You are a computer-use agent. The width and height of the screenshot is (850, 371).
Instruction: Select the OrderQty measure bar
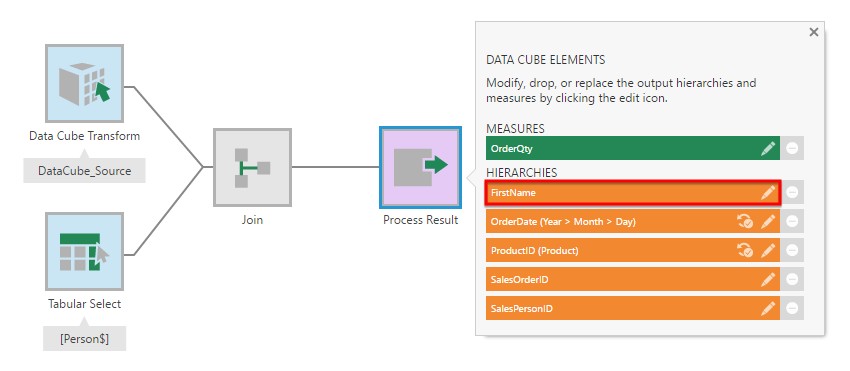(633, 148)
